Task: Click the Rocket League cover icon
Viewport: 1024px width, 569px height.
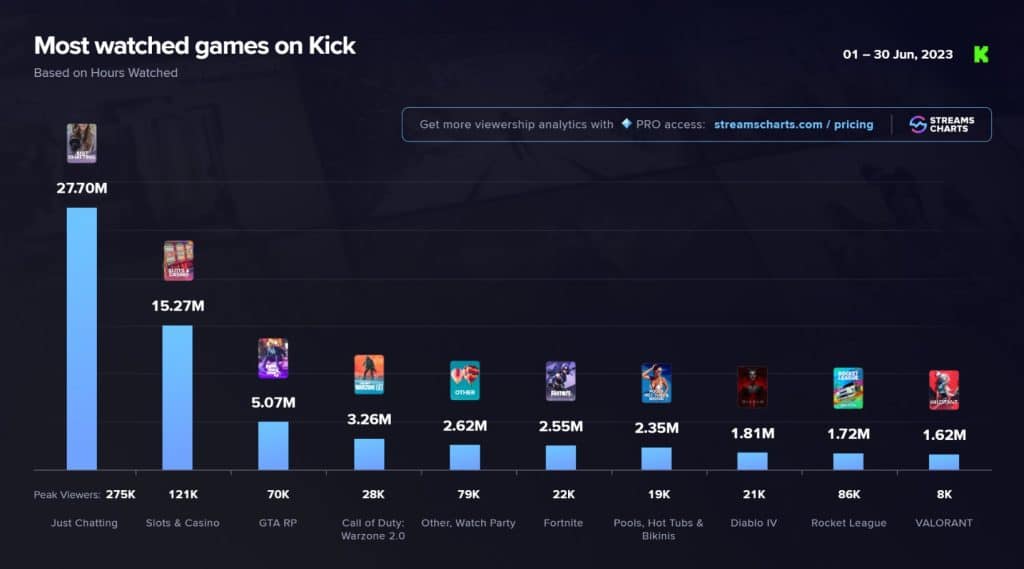Action: (848, 388)
